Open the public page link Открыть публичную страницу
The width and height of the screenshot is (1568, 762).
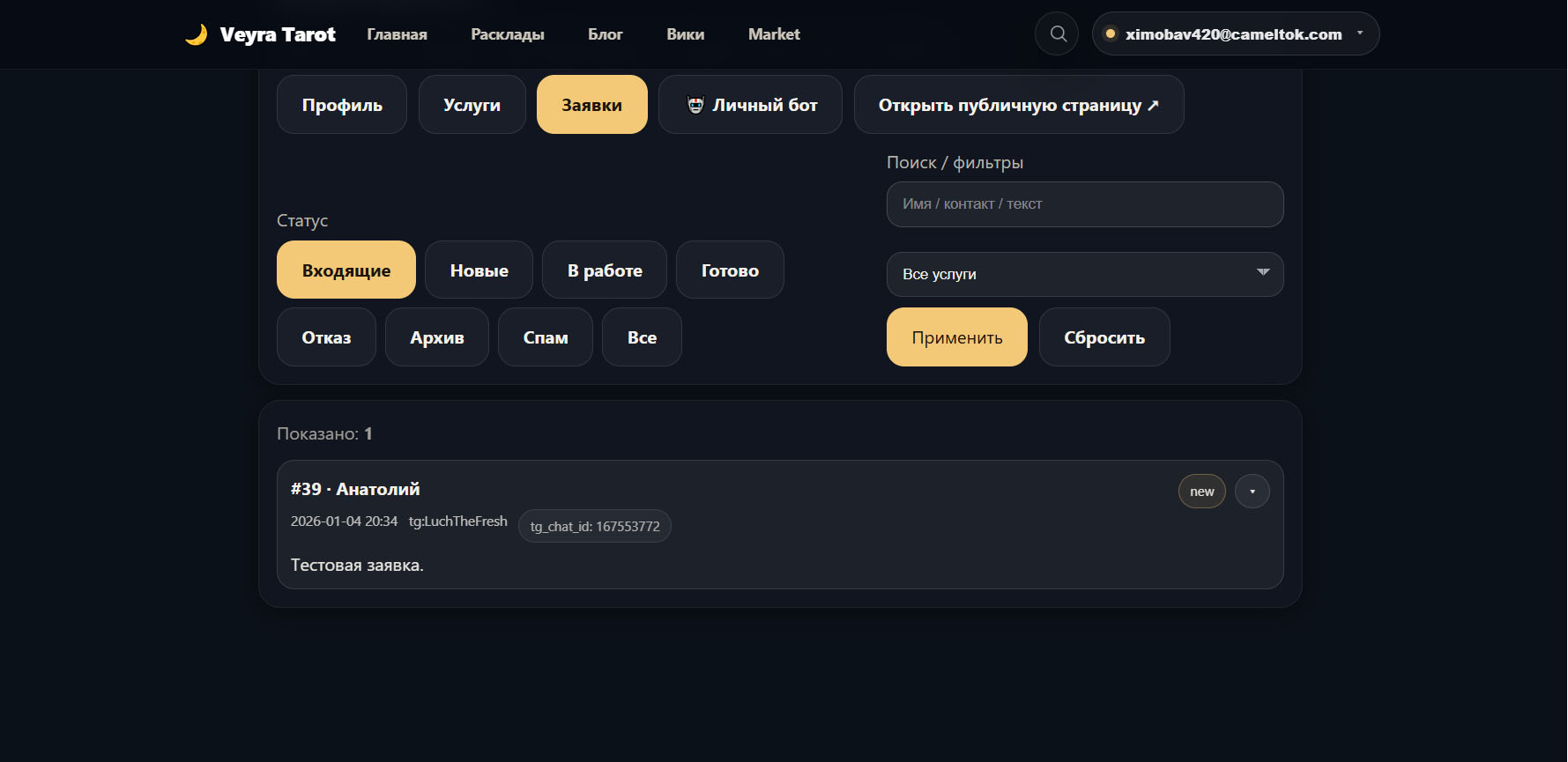tap(1019, 105)
